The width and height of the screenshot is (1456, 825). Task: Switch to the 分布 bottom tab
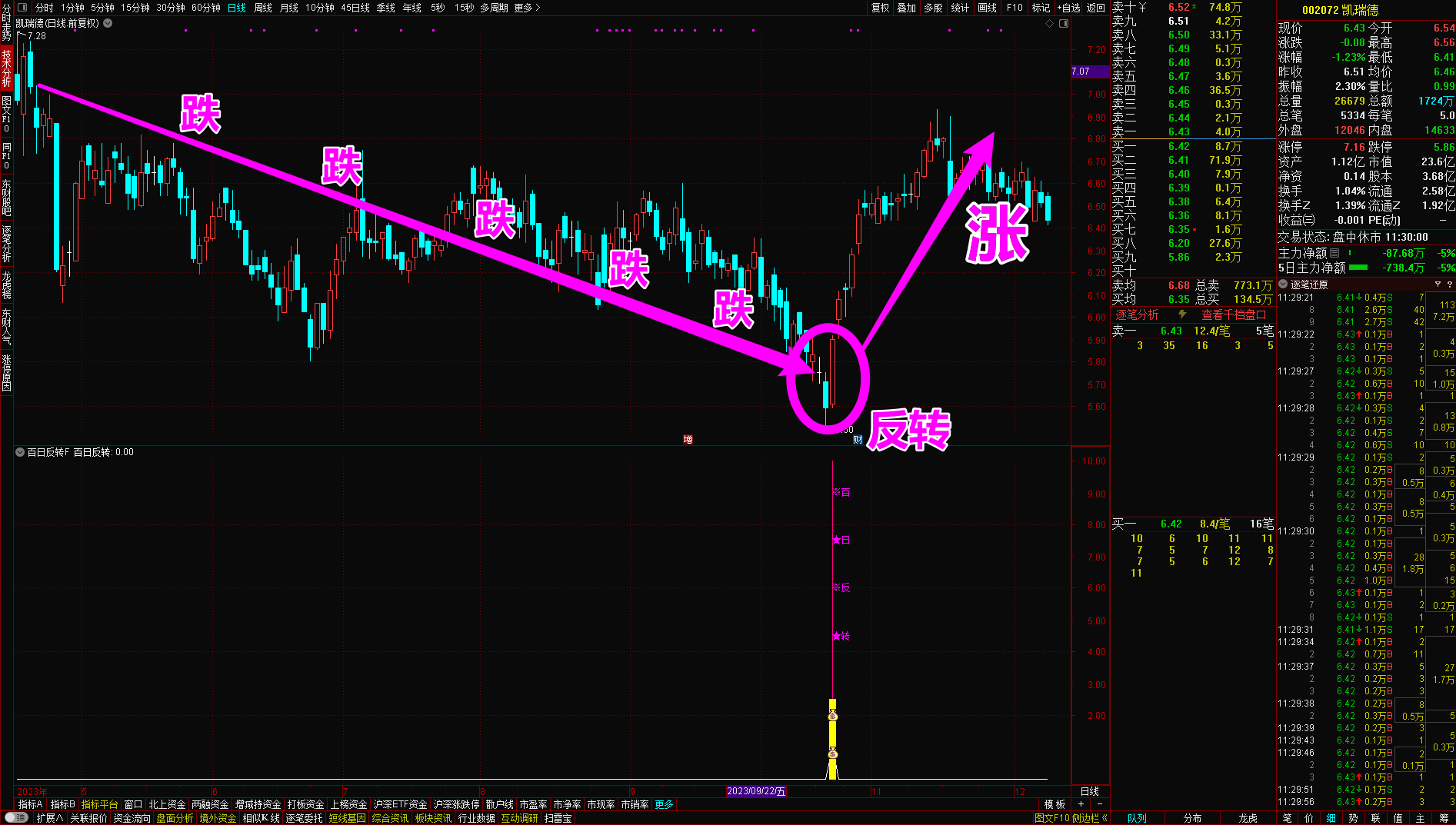pos(1192,818)
